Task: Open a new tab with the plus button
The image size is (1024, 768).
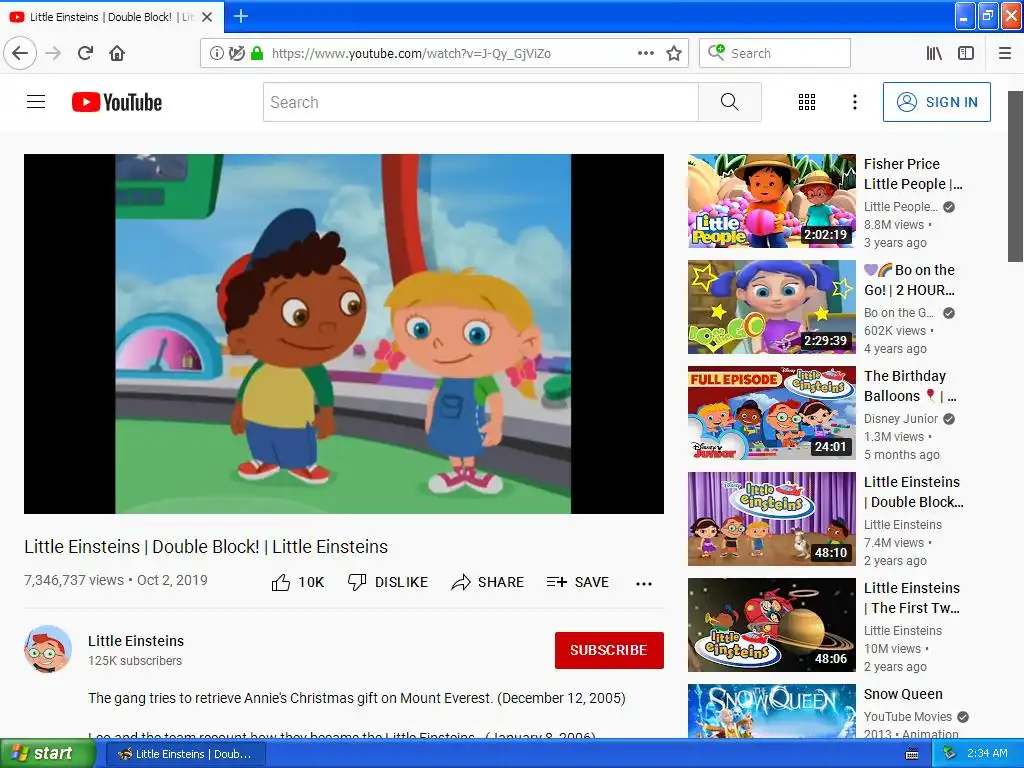Action: [x=240, y=16]
